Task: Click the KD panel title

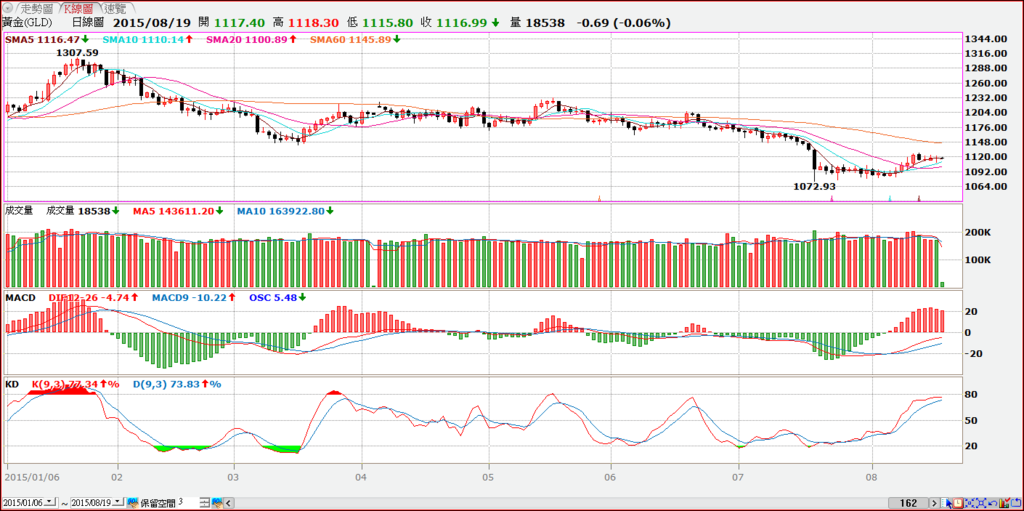Action: (12, 384)
